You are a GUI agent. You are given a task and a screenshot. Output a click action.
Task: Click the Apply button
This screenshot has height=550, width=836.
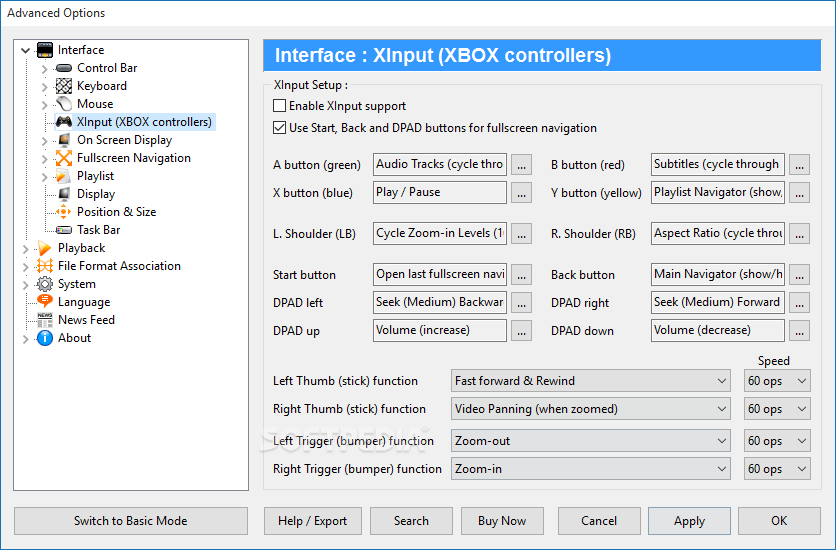689,521
